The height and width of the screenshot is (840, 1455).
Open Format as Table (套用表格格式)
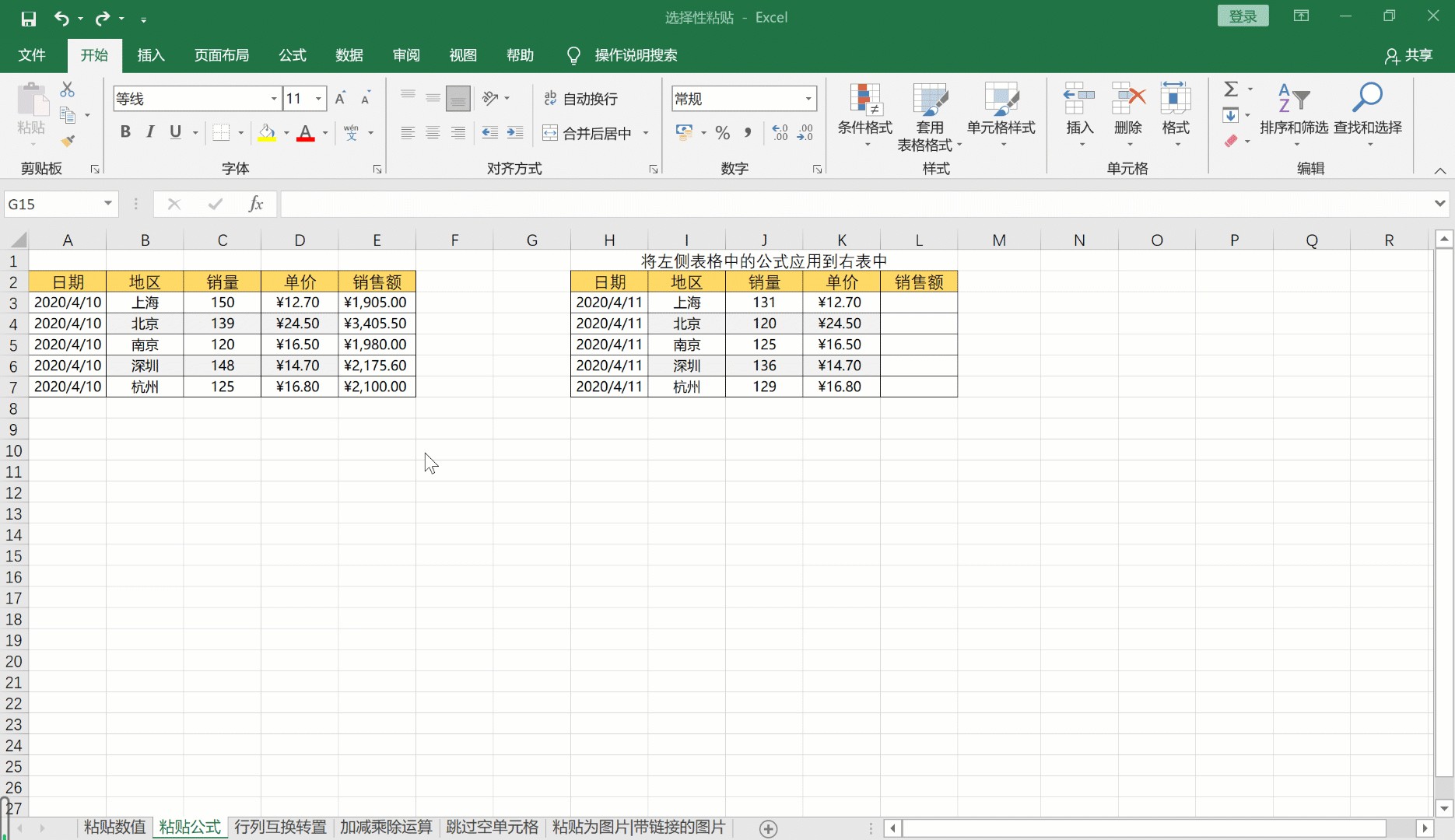tap(930, 117)
